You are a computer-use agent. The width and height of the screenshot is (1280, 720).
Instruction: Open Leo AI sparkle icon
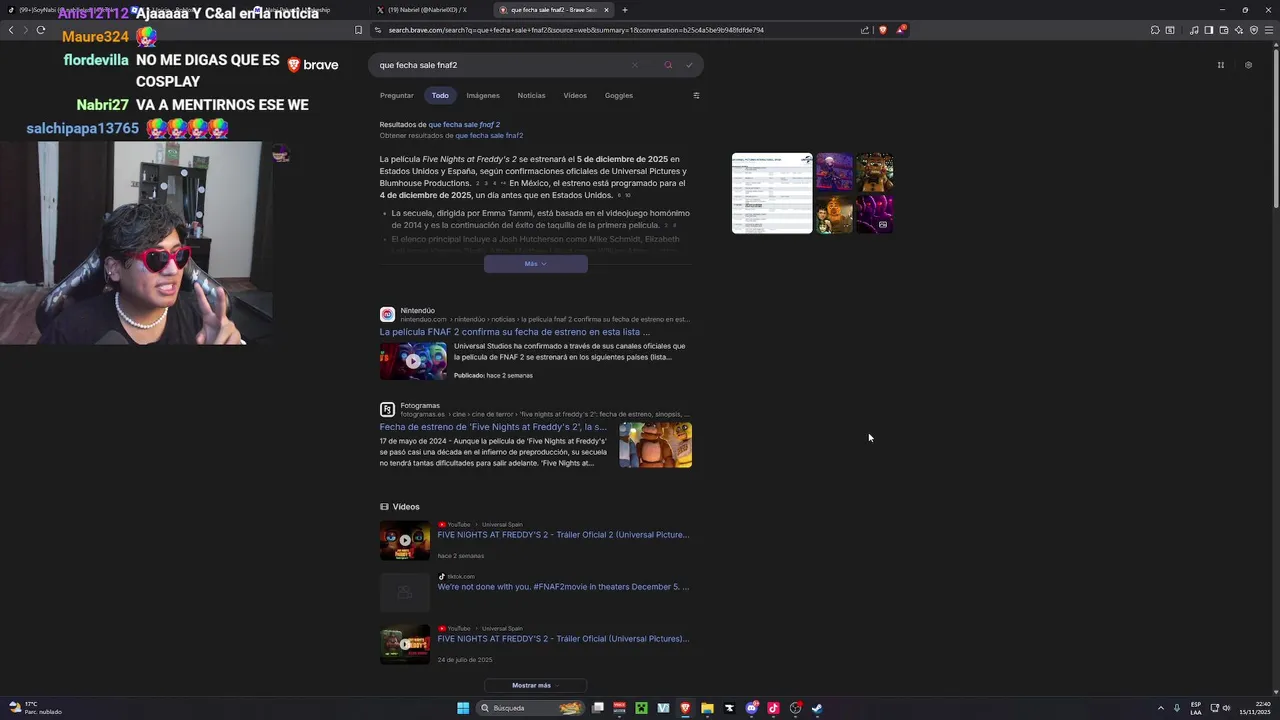point(1239,30)
